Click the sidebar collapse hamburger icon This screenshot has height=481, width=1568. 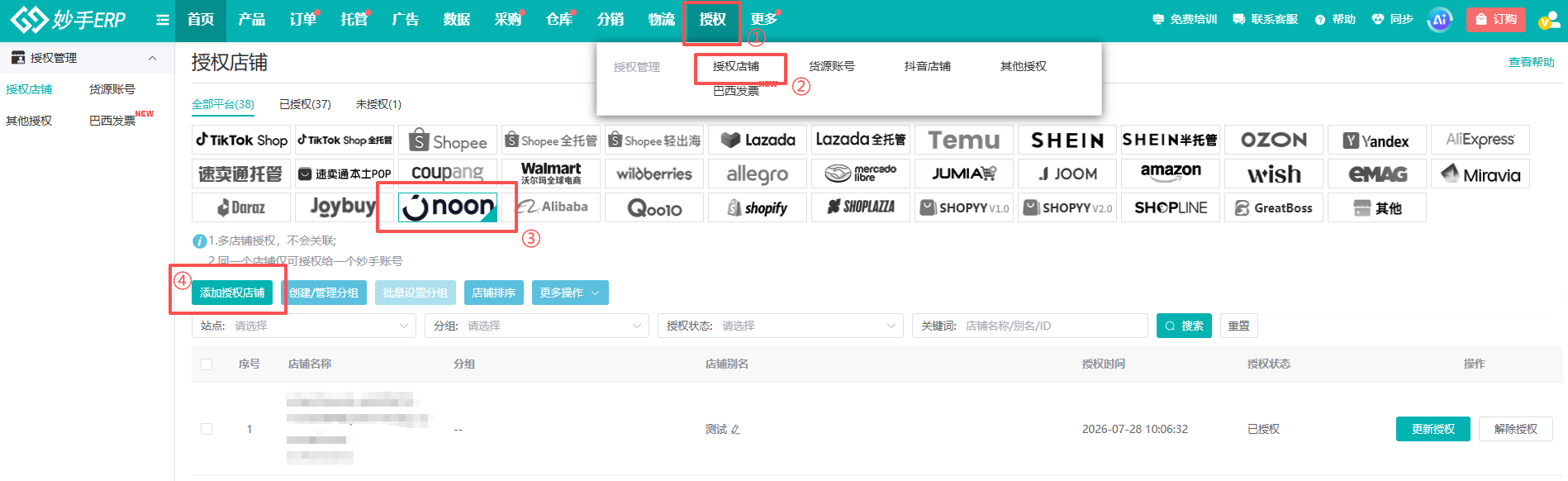click(x=163, y=20)
